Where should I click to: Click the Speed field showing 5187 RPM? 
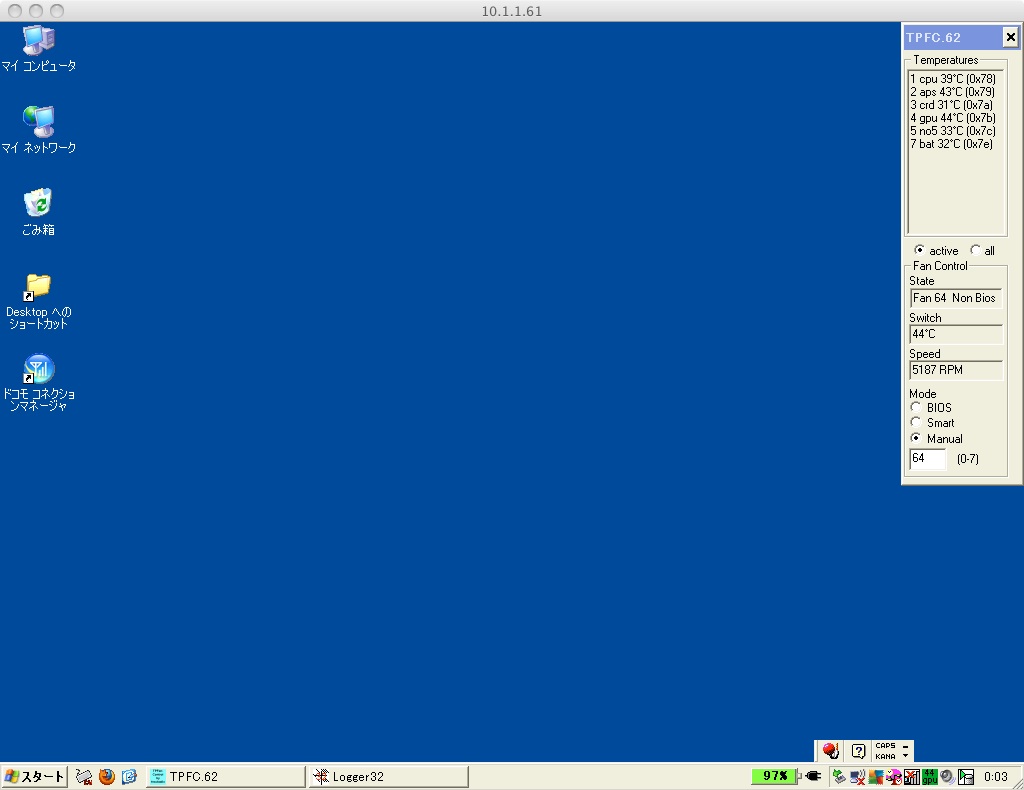pyautogui.click(x=956, y=370)
